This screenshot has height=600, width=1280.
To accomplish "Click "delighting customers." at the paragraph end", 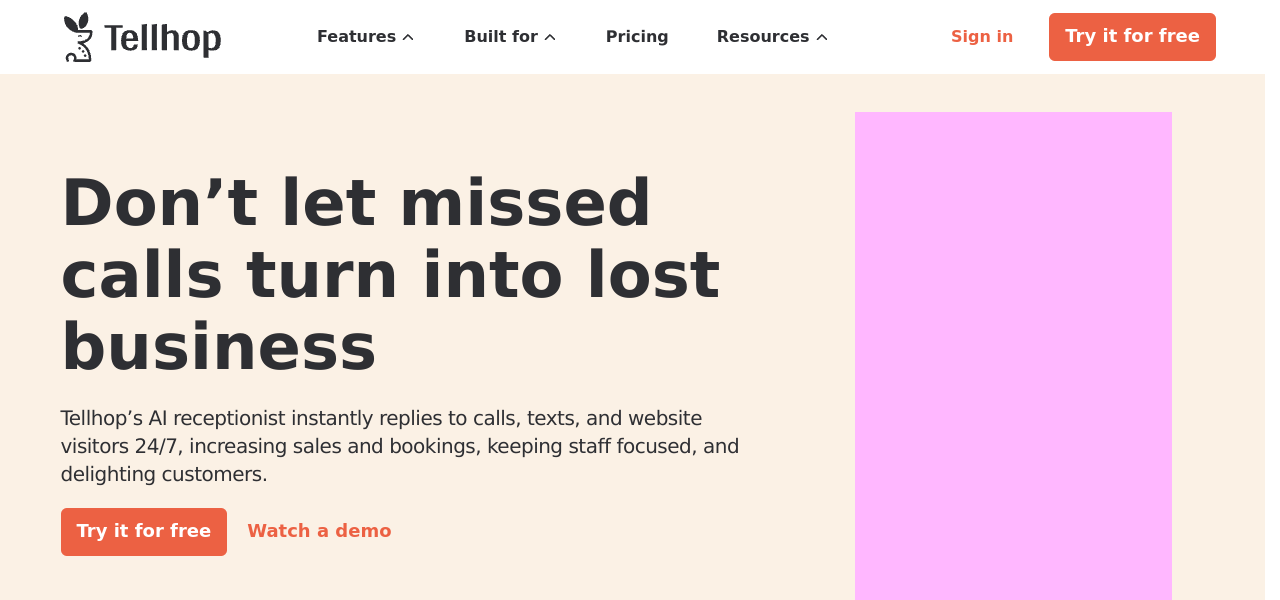I will (x=164, y=474).
